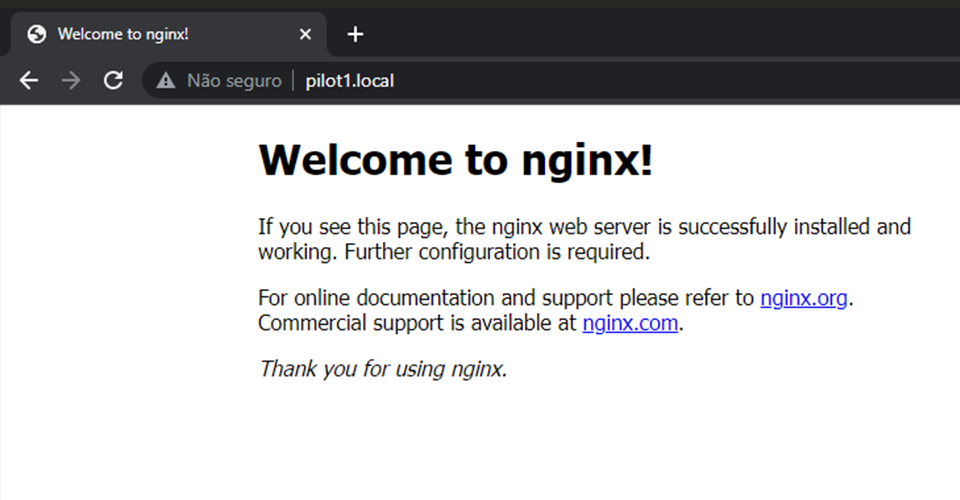This screenshot has height=500, width=960.
Task: Open a new tab with the plus button
Action: coord(355,35)
